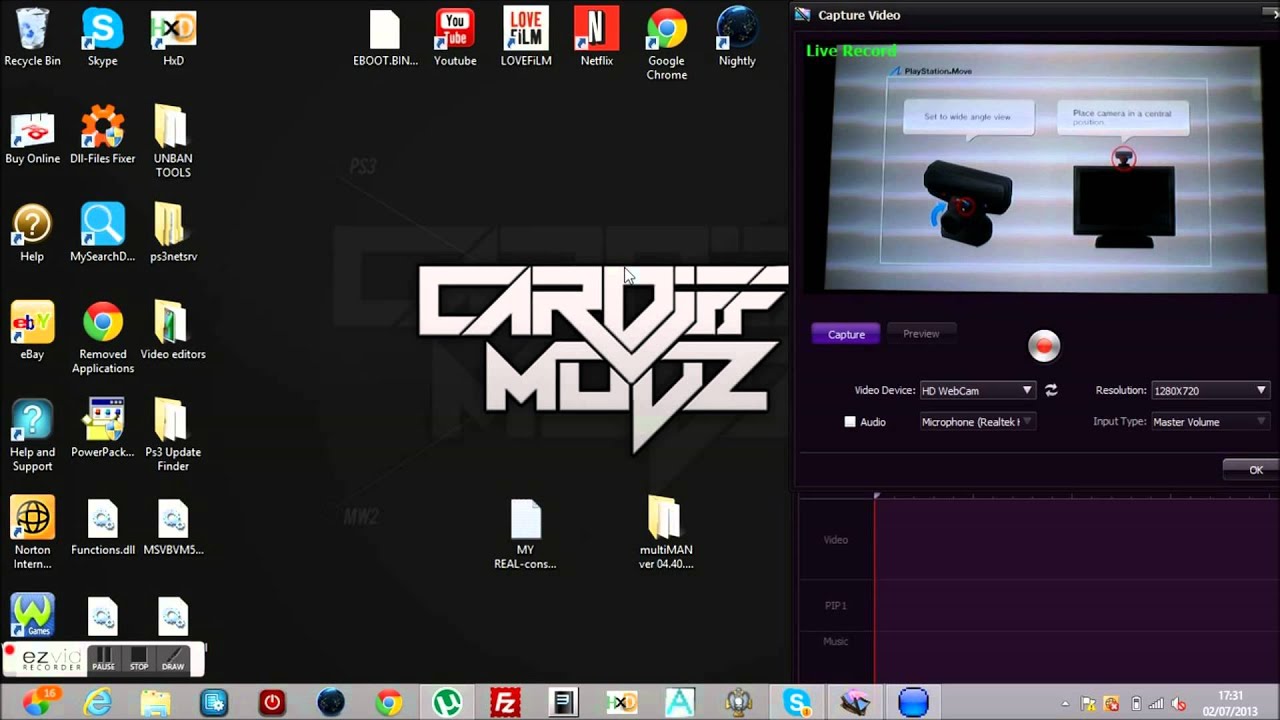Select the Help desktop icon

point(32,234)
